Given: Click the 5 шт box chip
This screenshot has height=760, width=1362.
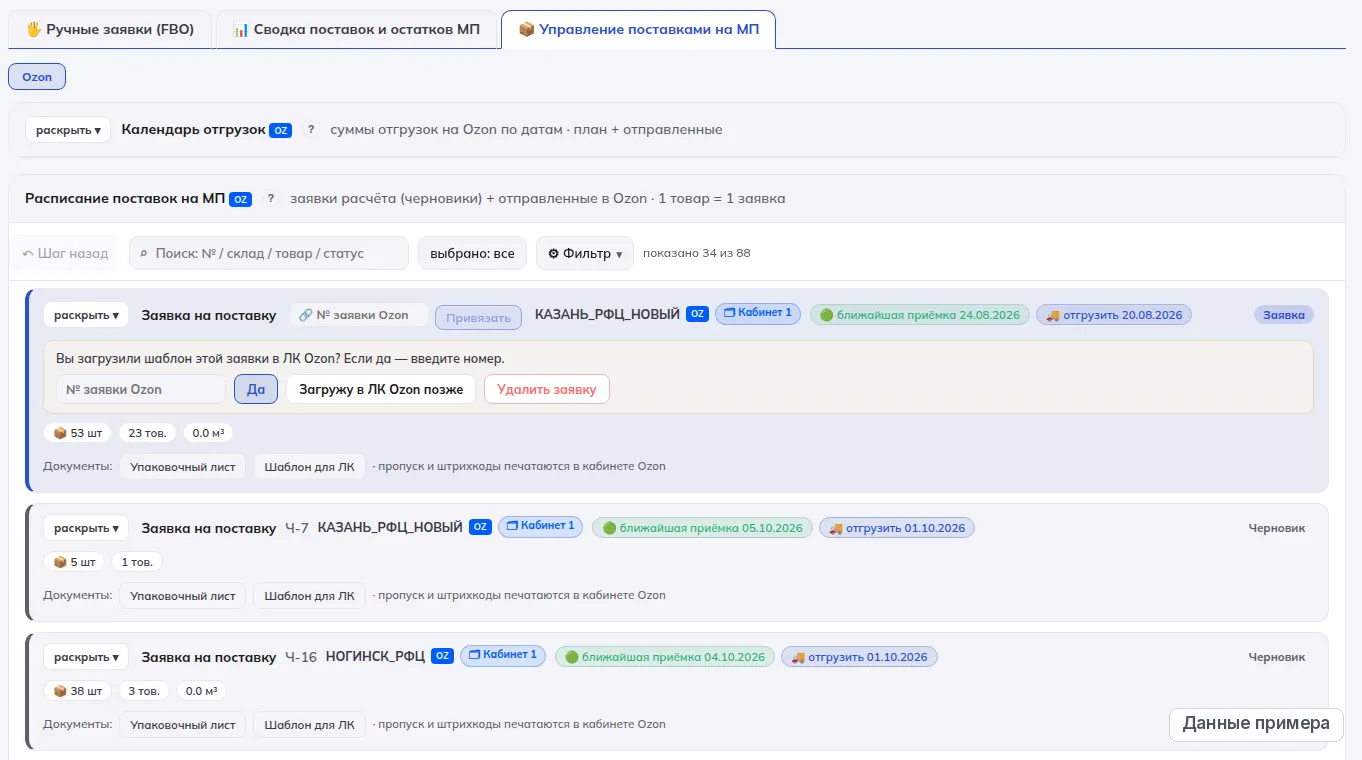Looking at the screenshot, I should tap(74, 562).
